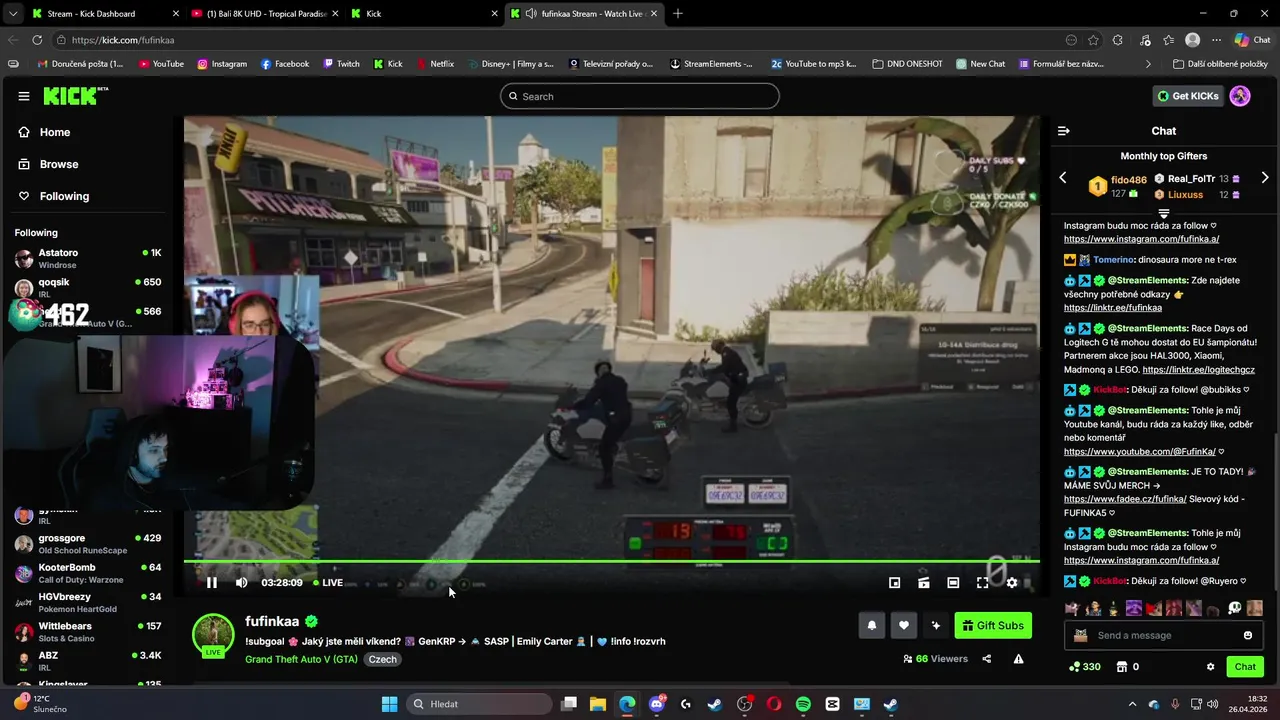Viewport: 1280px width, 720px height.
Task: Open the fadee.cz/fufinka merch link
Action: tap(1125, 499)
